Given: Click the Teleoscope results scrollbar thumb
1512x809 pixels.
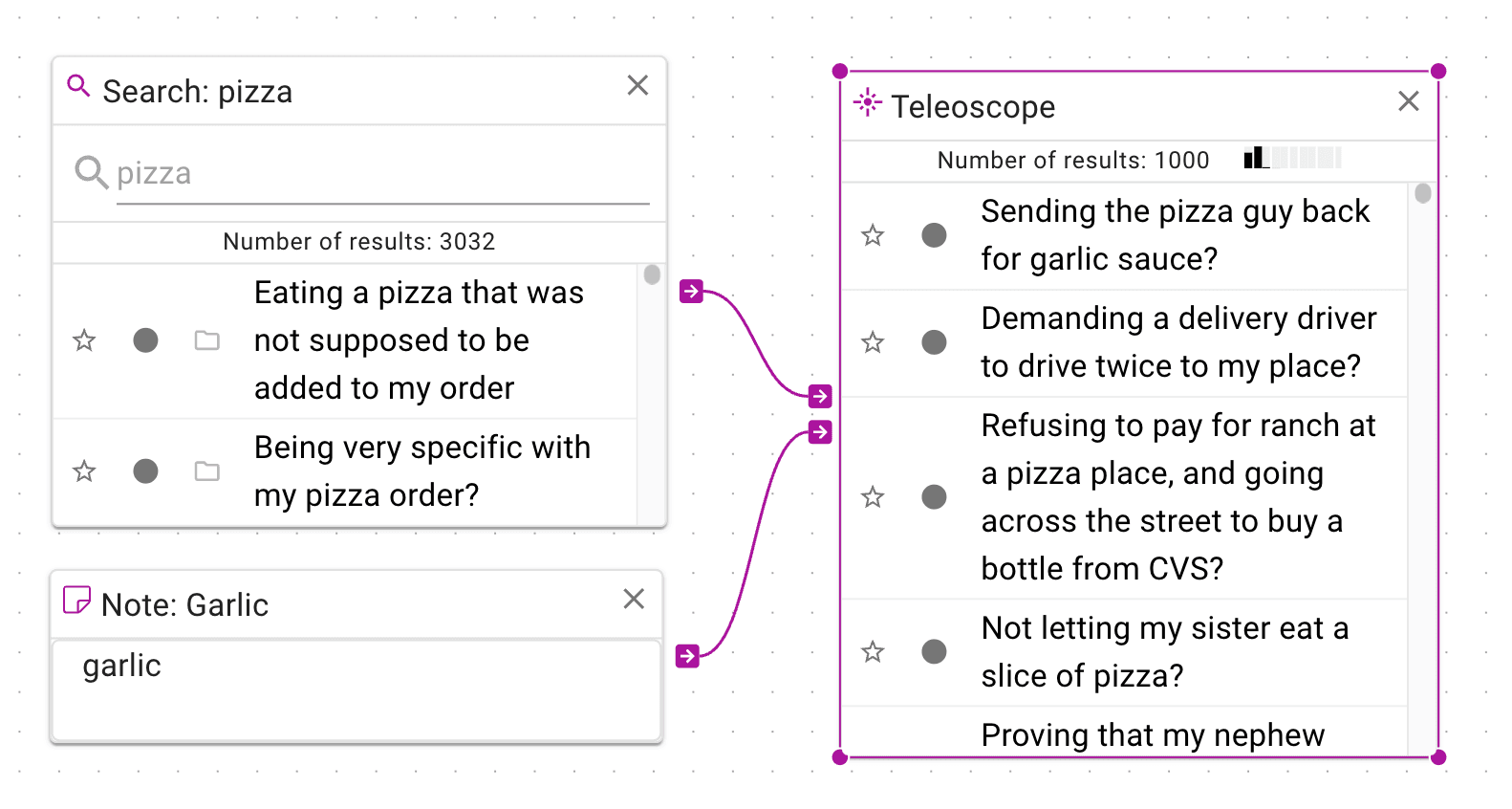Looking at the screenshot, I should pos(1423,193).
